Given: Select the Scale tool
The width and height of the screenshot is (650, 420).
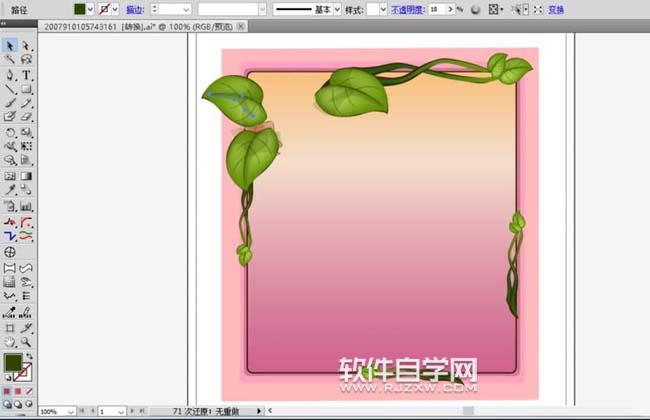Looking at the screenshot, I should pos(26,133).
